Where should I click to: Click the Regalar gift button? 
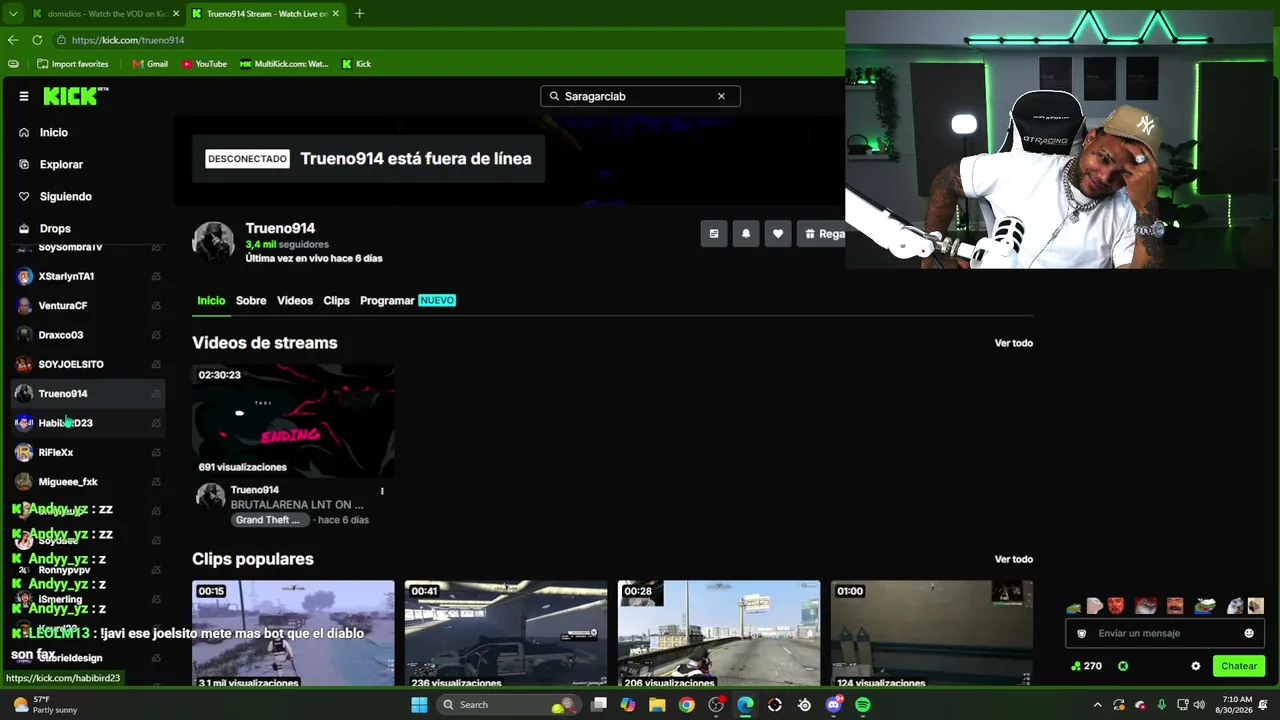(x=822, y=234)
